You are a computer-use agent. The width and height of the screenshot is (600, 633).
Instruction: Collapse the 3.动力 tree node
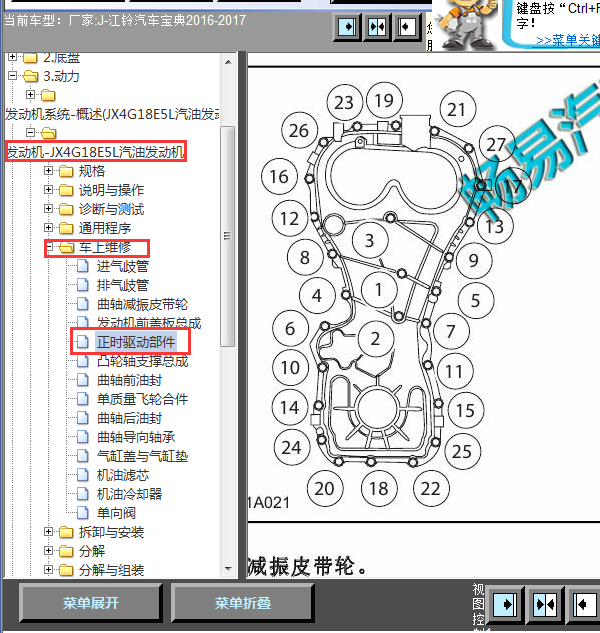13,75
